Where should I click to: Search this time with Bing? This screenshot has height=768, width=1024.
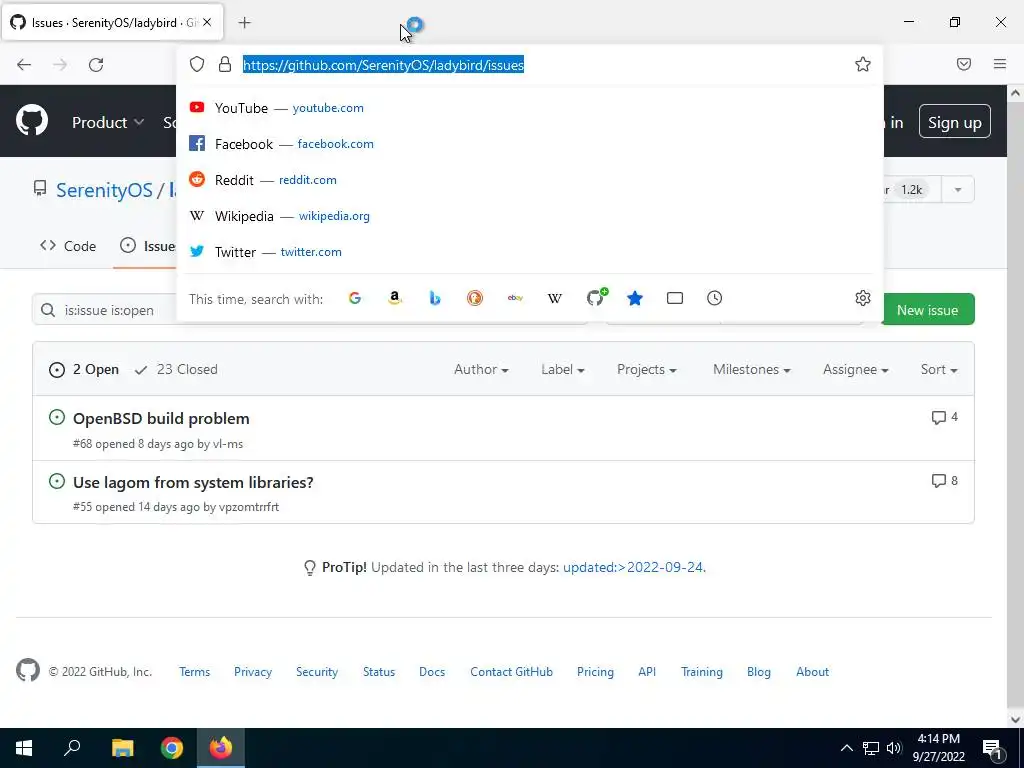pos(435,298)
